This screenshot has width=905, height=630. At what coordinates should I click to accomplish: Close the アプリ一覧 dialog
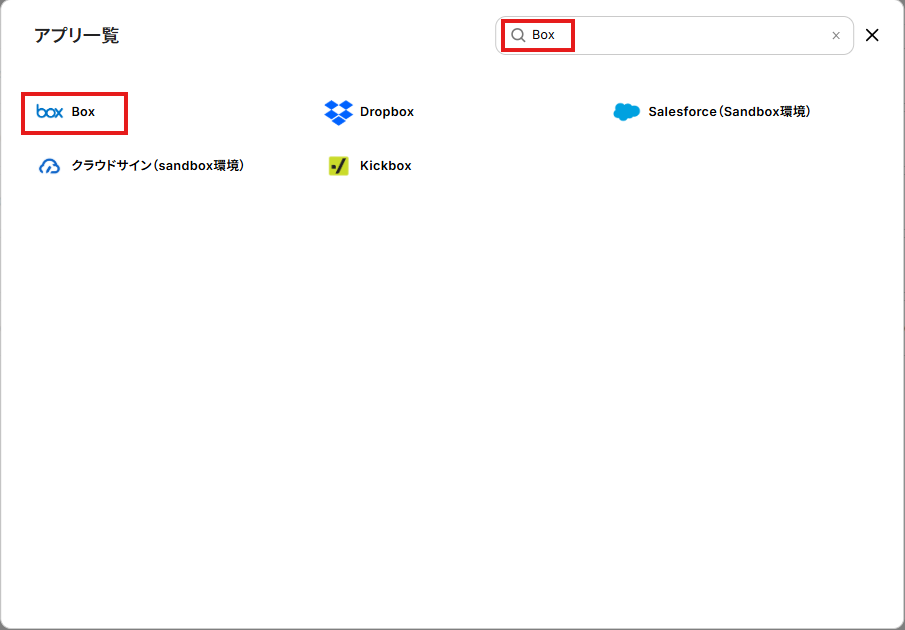point(872,35)
